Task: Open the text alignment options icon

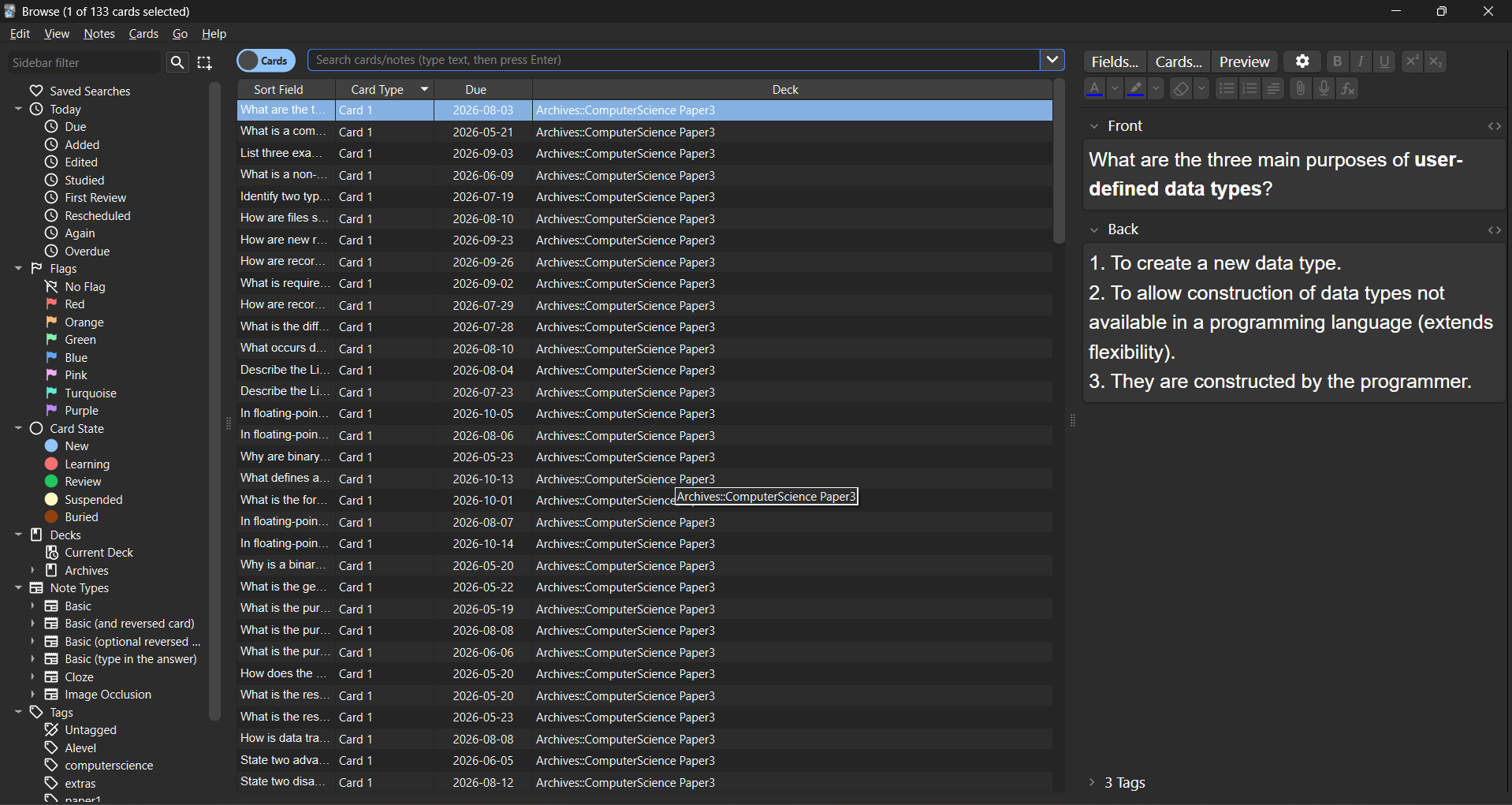Action: pyautogui.click(x=1273, y=89)
